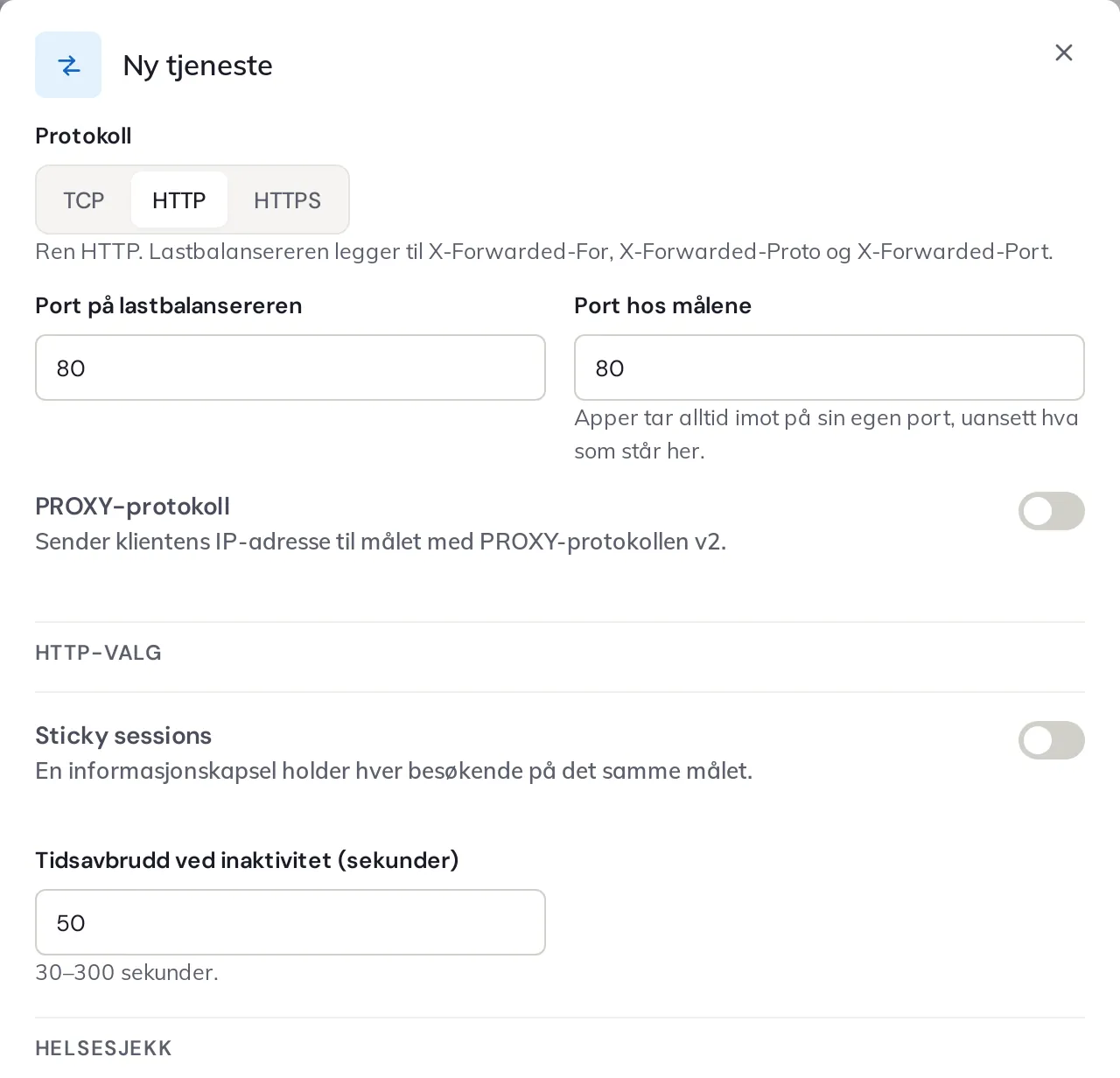1120x1078 pixels.
Task: Turn on the Sticky sessions toggle
Action: click(1052, 740)
